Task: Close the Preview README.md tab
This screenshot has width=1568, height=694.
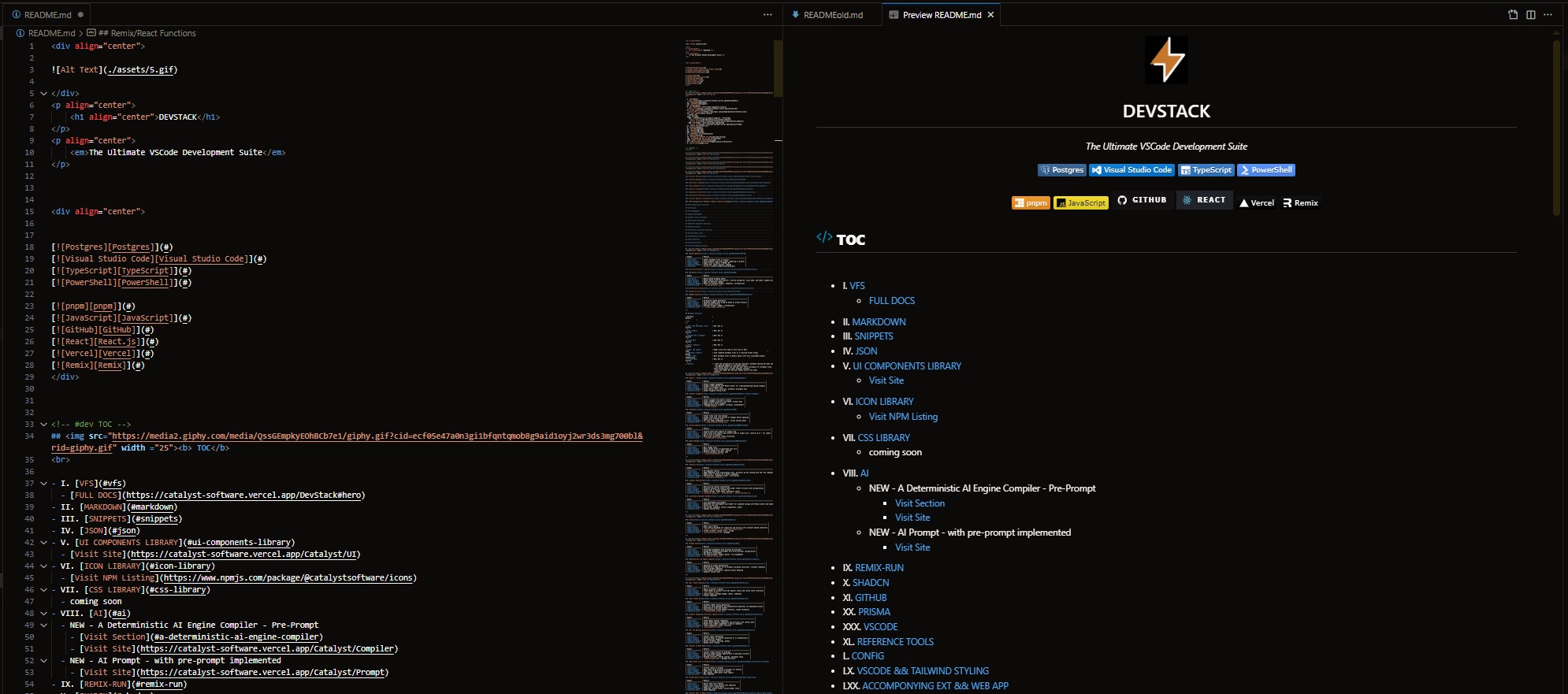Action: (991, 15)
